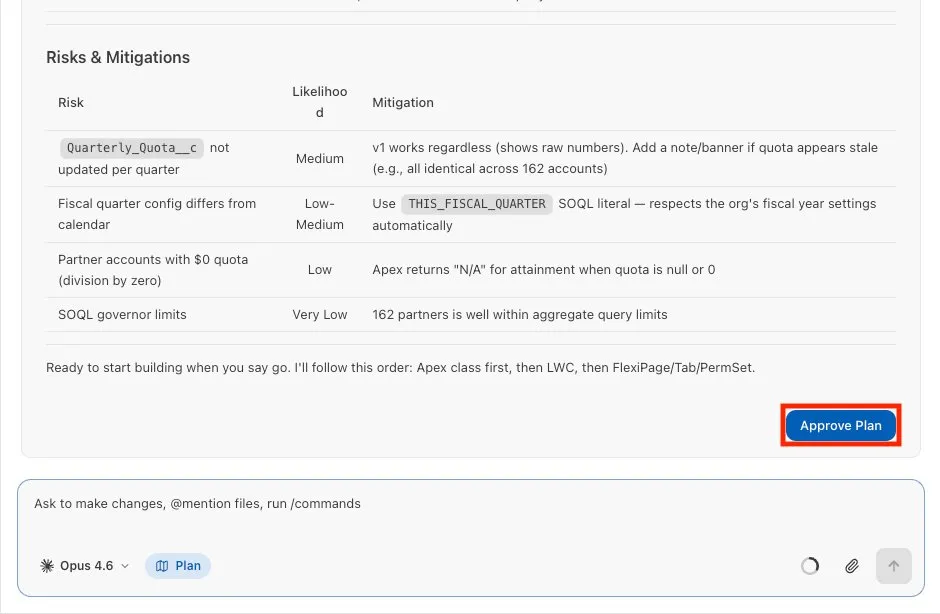
Task: Click the 'Medium' likelihood cell for Quarterly_Quota__c
Action: 320,158
